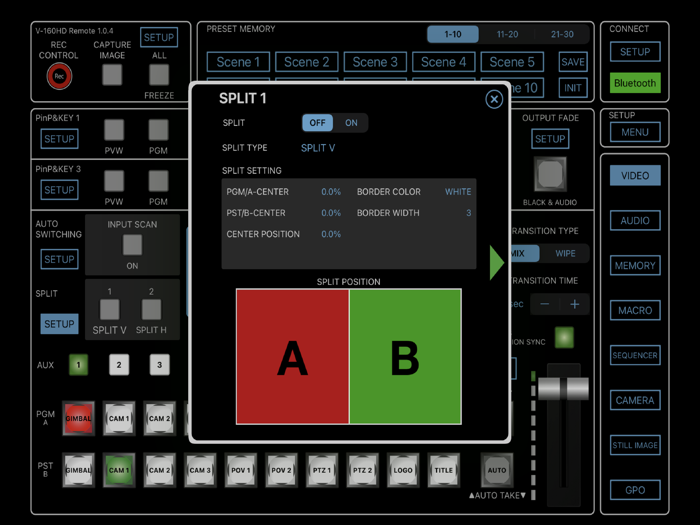Toggle PinP&KEY 1 PVW button
Image resolution: width=700 pixels, height=525 pixels.
coord(114,130)
